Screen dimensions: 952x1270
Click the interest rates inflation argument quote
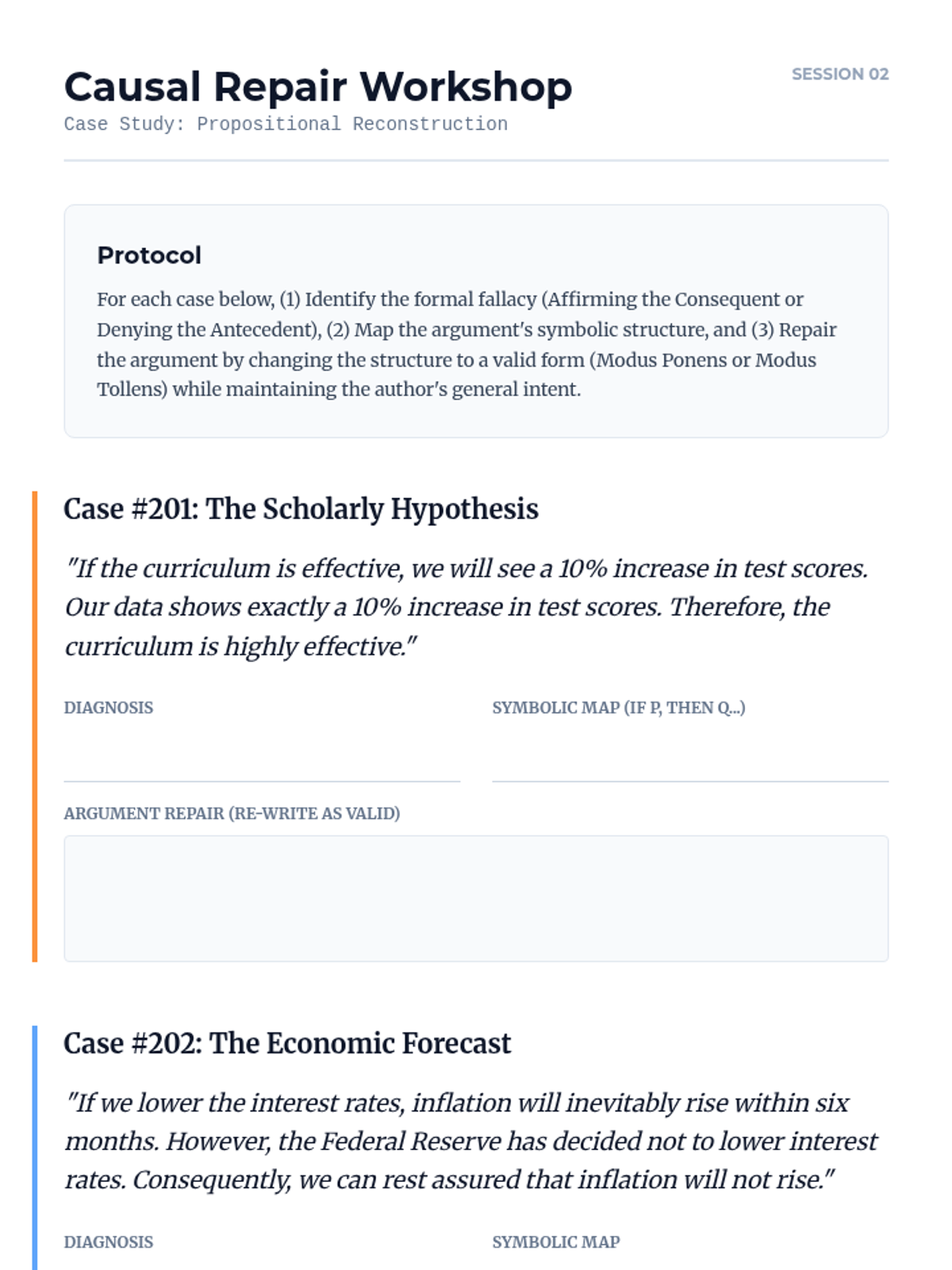pyautogui.click(x=471, y=1141)
